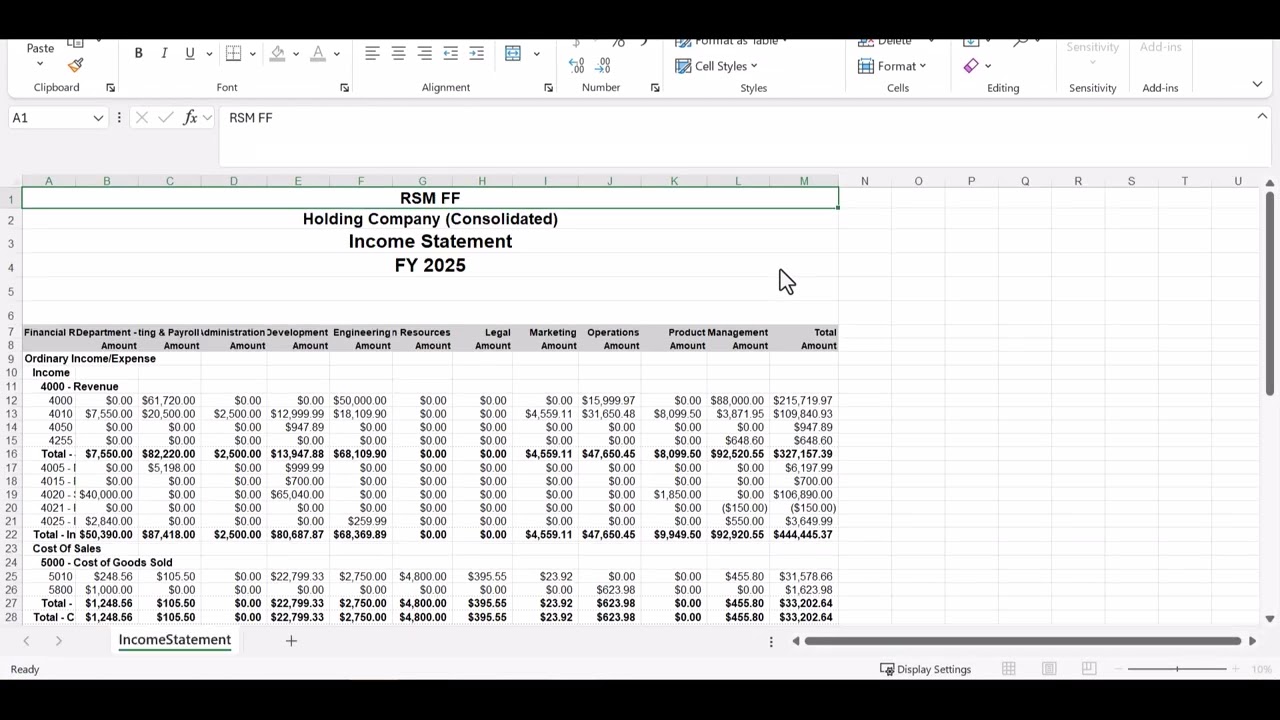Click the Font Color letter A
Image resolution: width=1280 pixels, height=720 pixels.
(318, 53)
